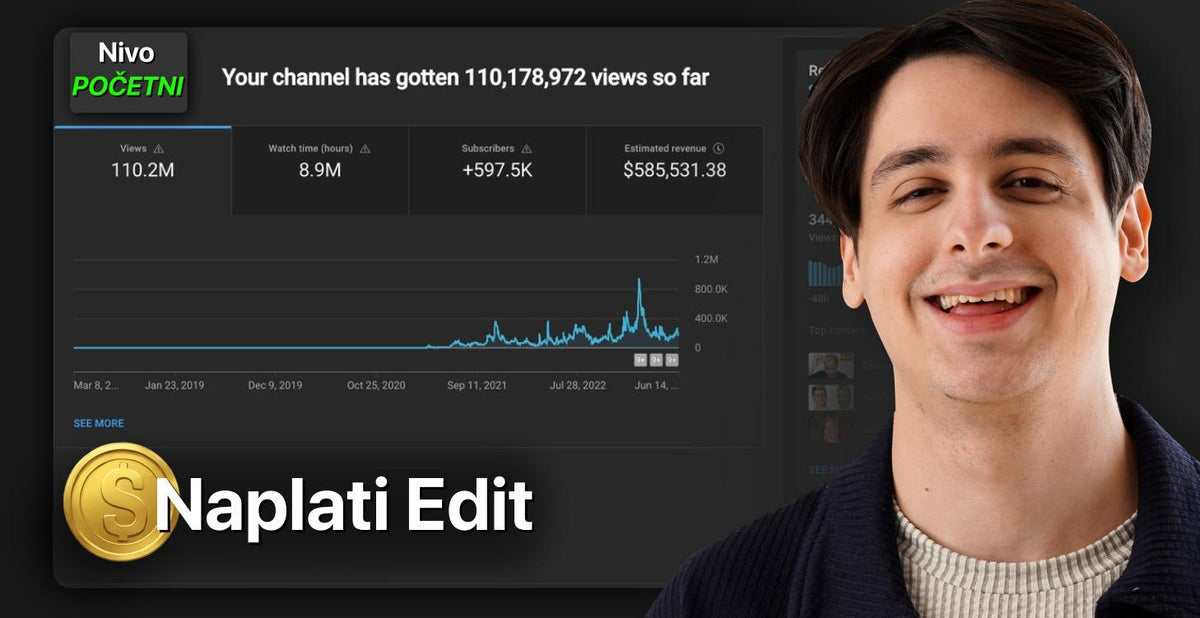This screenshot has height=618, width=1200.
Task: Switch to Estimated revenue tab
Action: [x=675, y=170]
